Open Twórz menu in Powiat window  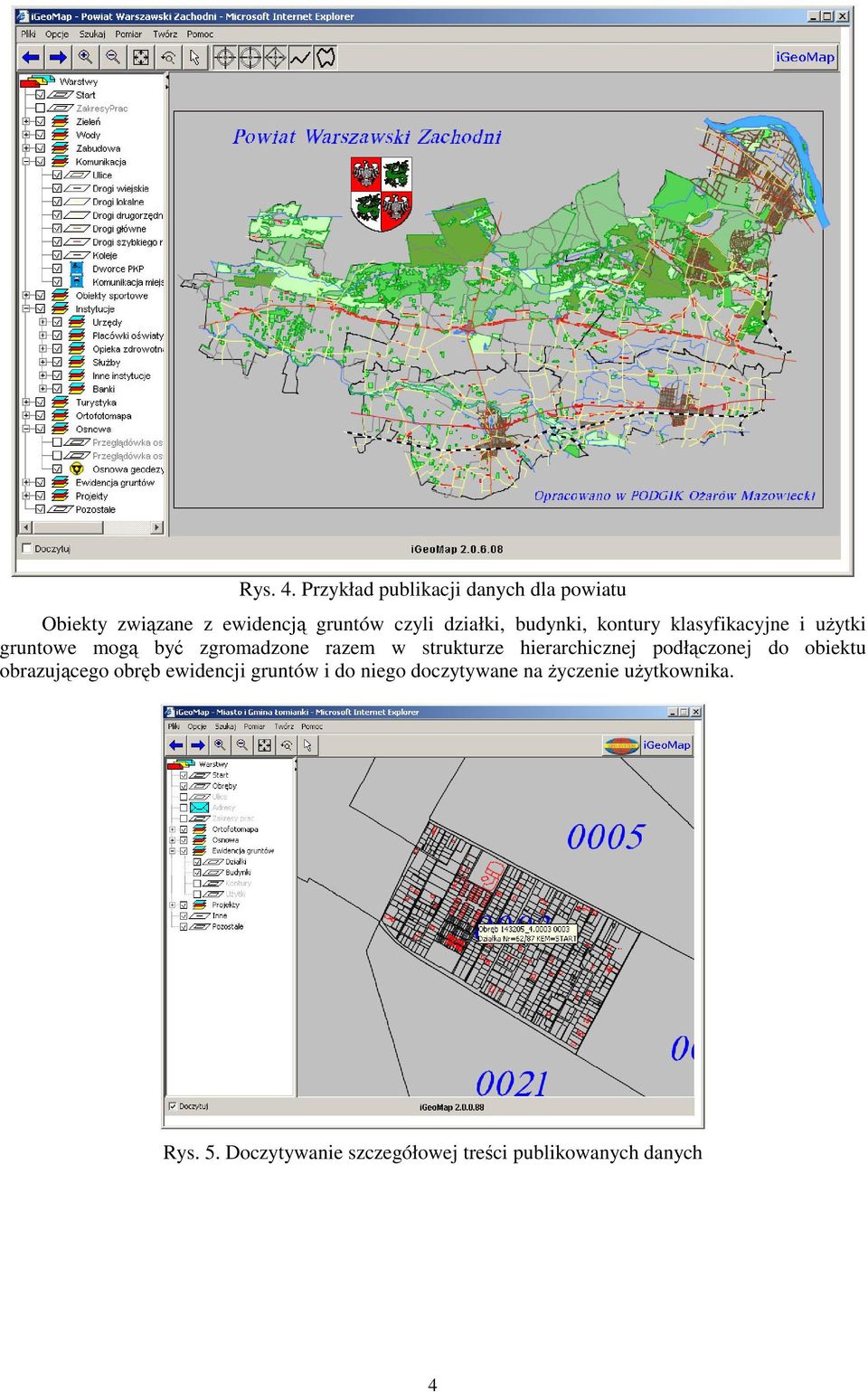[165, 34]
